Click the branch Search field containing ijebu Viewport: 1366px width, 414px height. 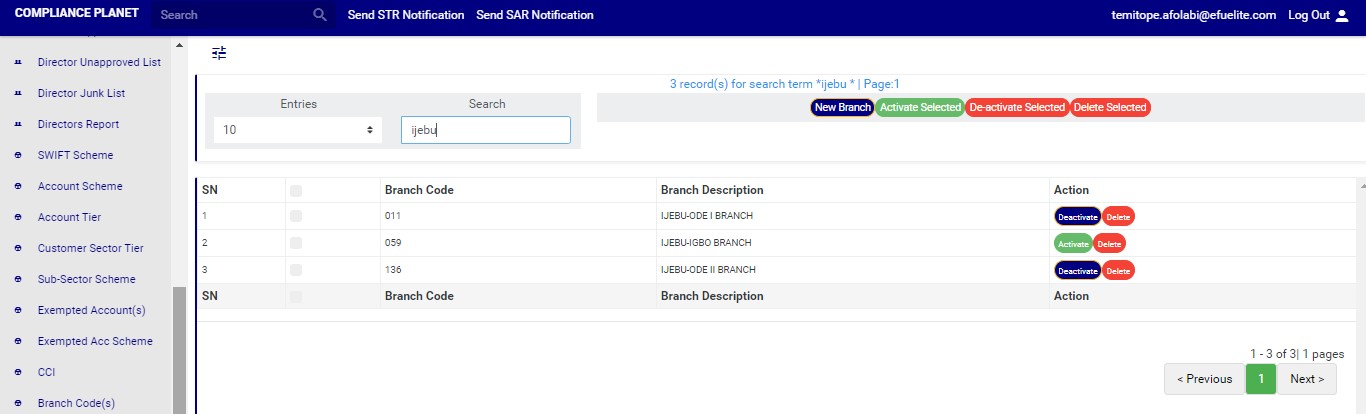click(485, 130)
